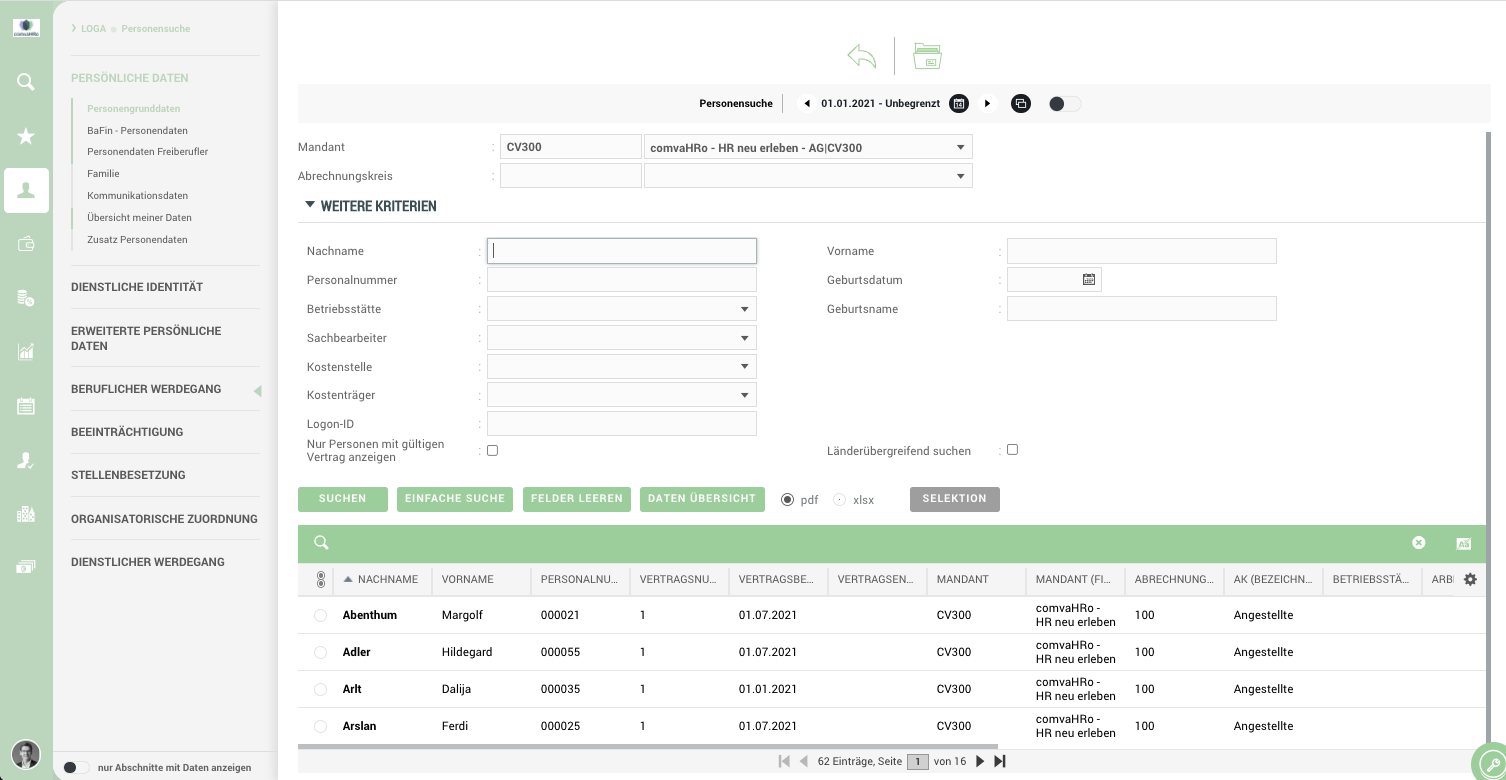The height and width of the screenshot is (780, 1506).
Task: Select 'Kommunikationsdaten' in the sidebar
Action: (137, 196)
